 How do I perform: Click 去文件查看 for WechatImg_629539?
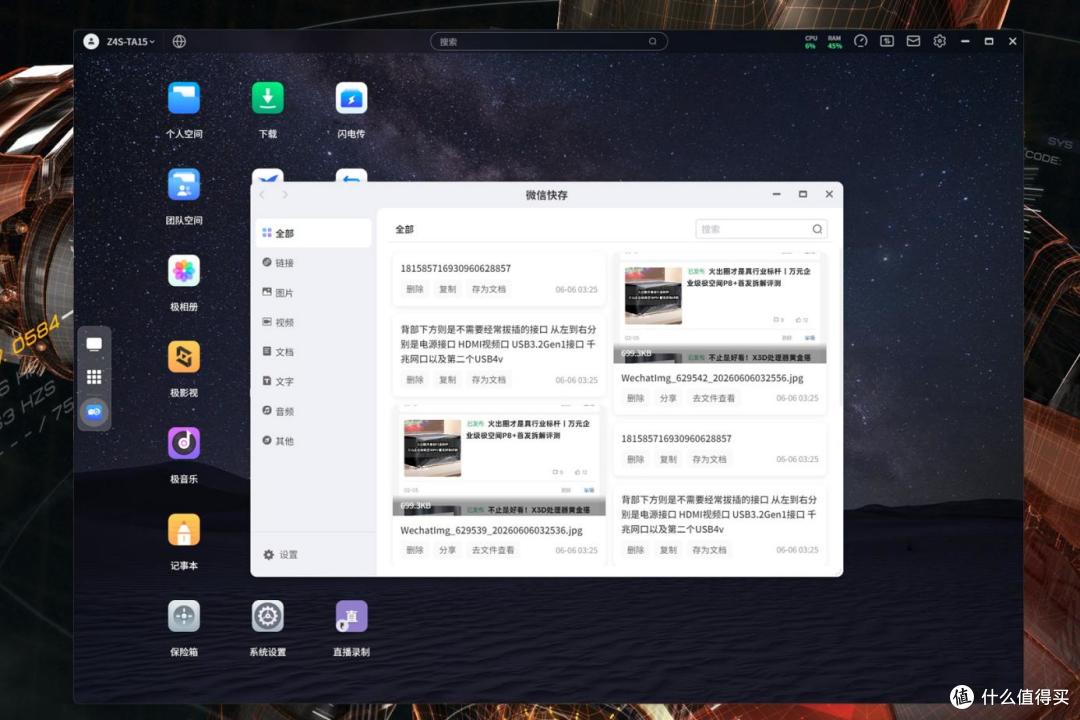(493, 551)
